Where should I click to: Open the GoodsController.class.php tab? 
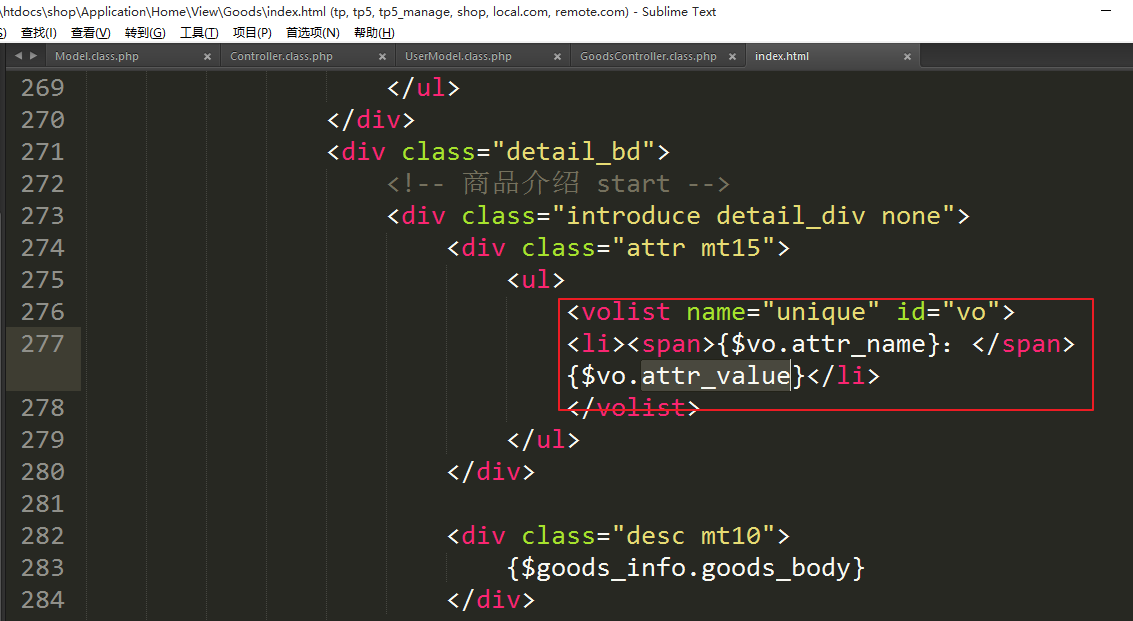click(648, 57)
